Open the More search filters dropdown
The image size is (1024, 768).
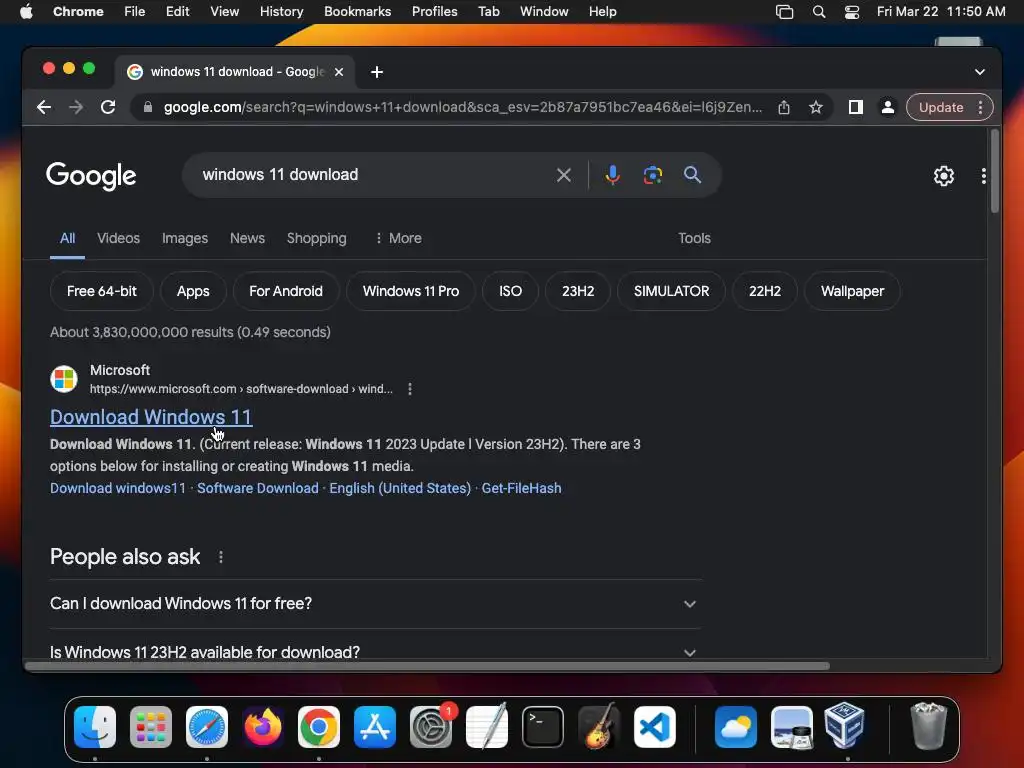pos(398,238)
